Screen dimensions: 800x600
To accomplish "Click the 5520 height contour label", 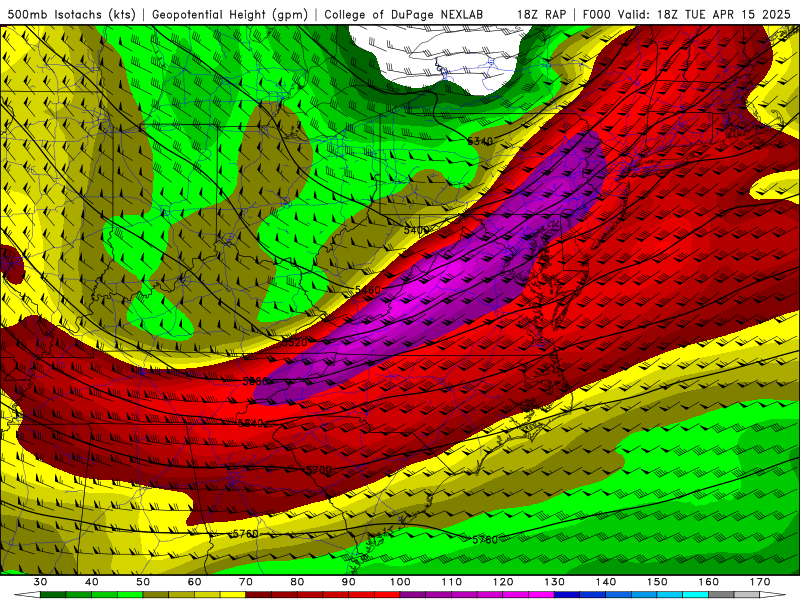I will pyautogui.click(x=294, y=342).
